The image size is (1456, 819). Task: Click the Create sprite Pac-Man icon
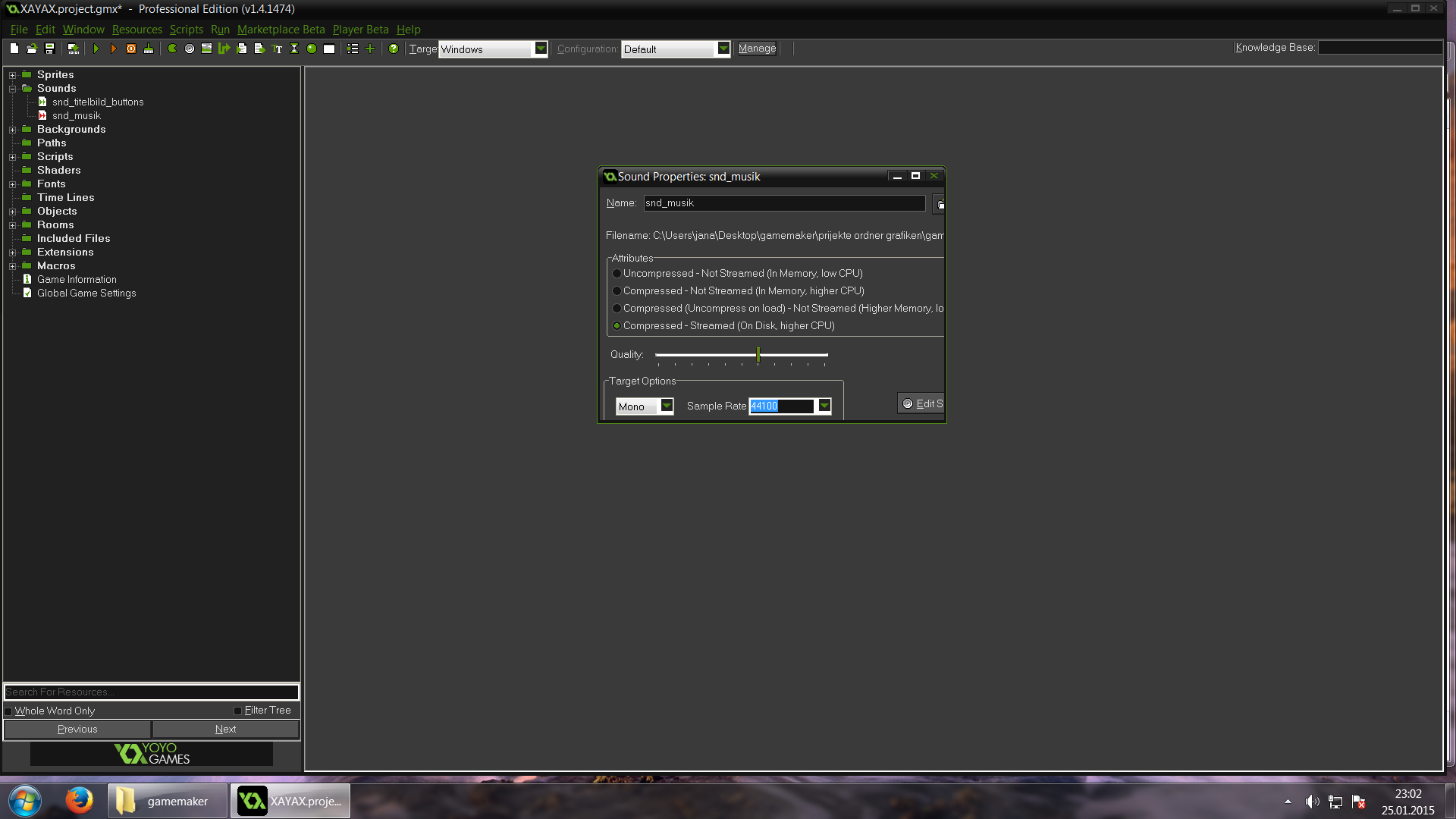pos(172,49)
